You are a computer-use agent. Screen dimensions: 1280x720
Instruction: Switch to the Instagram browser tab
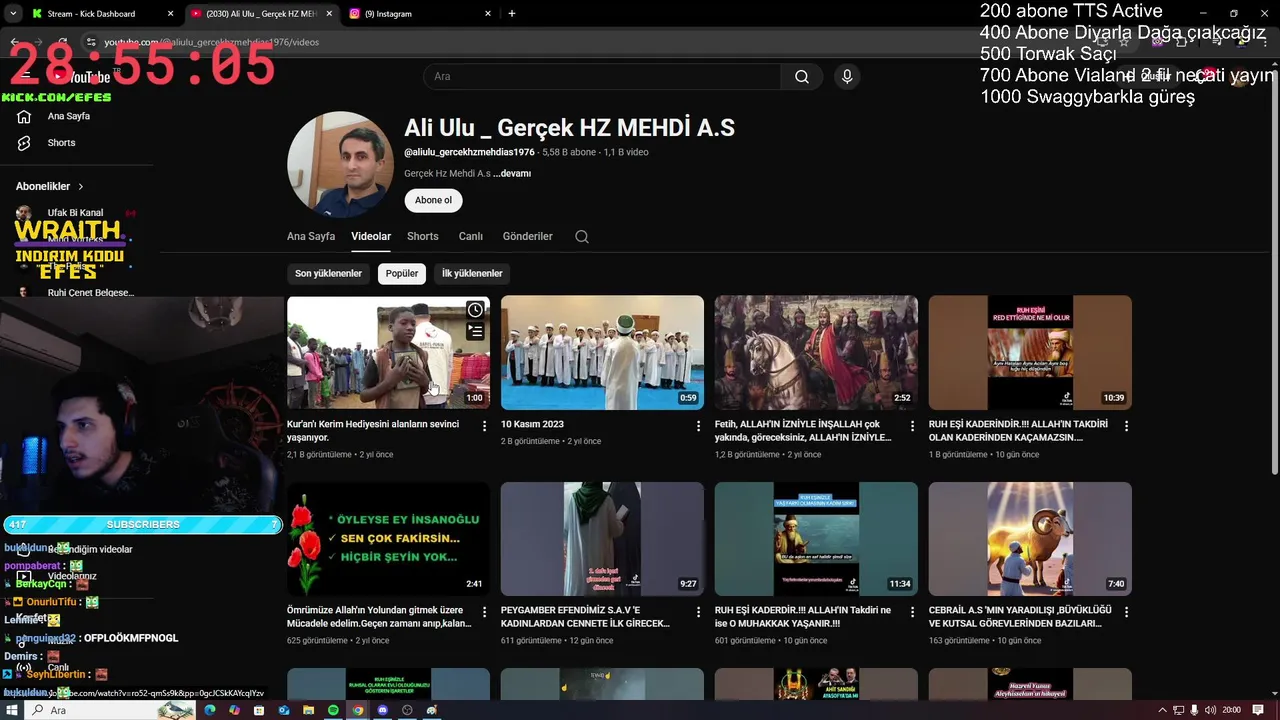(420, 14)
